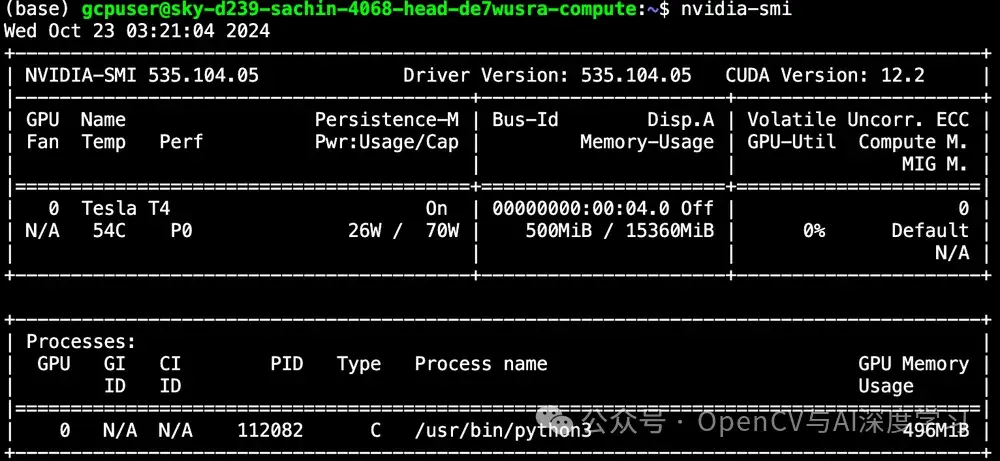Click the Persistence-M column header
Screen dimensions: 1000x461
click(x=386, y=119)
